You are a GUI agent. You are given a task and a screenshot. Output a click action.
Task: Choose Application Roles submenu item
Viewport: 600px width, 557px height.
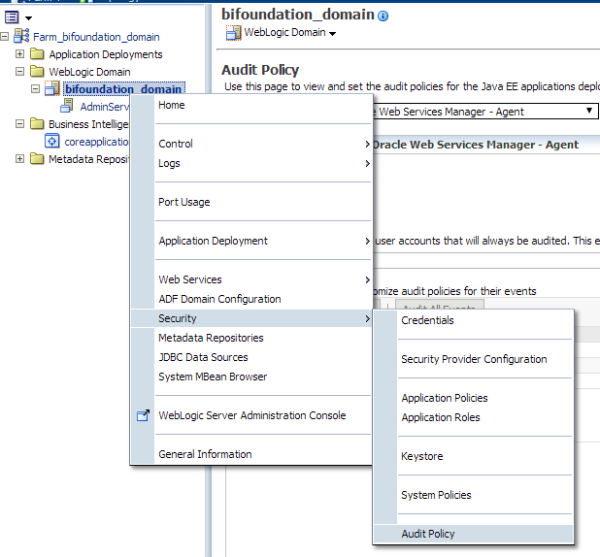click(x=474, y=417)
